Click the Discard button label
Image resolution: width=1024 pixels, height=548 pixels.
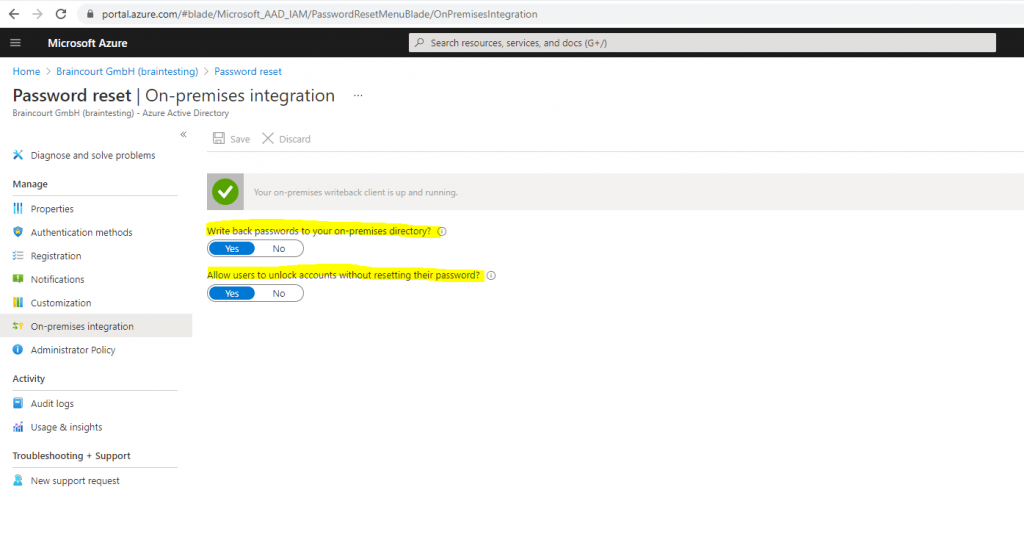pyautogui.click(x=295, y=139)
